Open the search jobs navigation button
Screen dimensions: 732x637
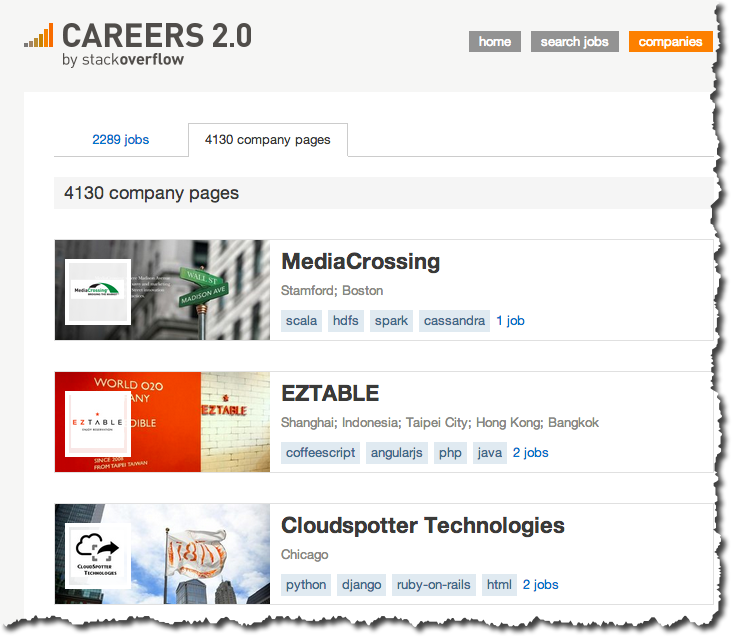[574, 42]
